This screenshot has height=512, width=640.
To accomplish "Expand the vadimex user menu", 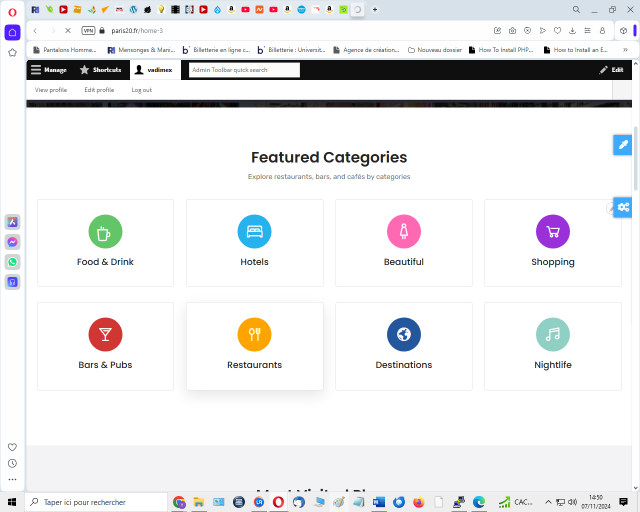I will point(153,70).
